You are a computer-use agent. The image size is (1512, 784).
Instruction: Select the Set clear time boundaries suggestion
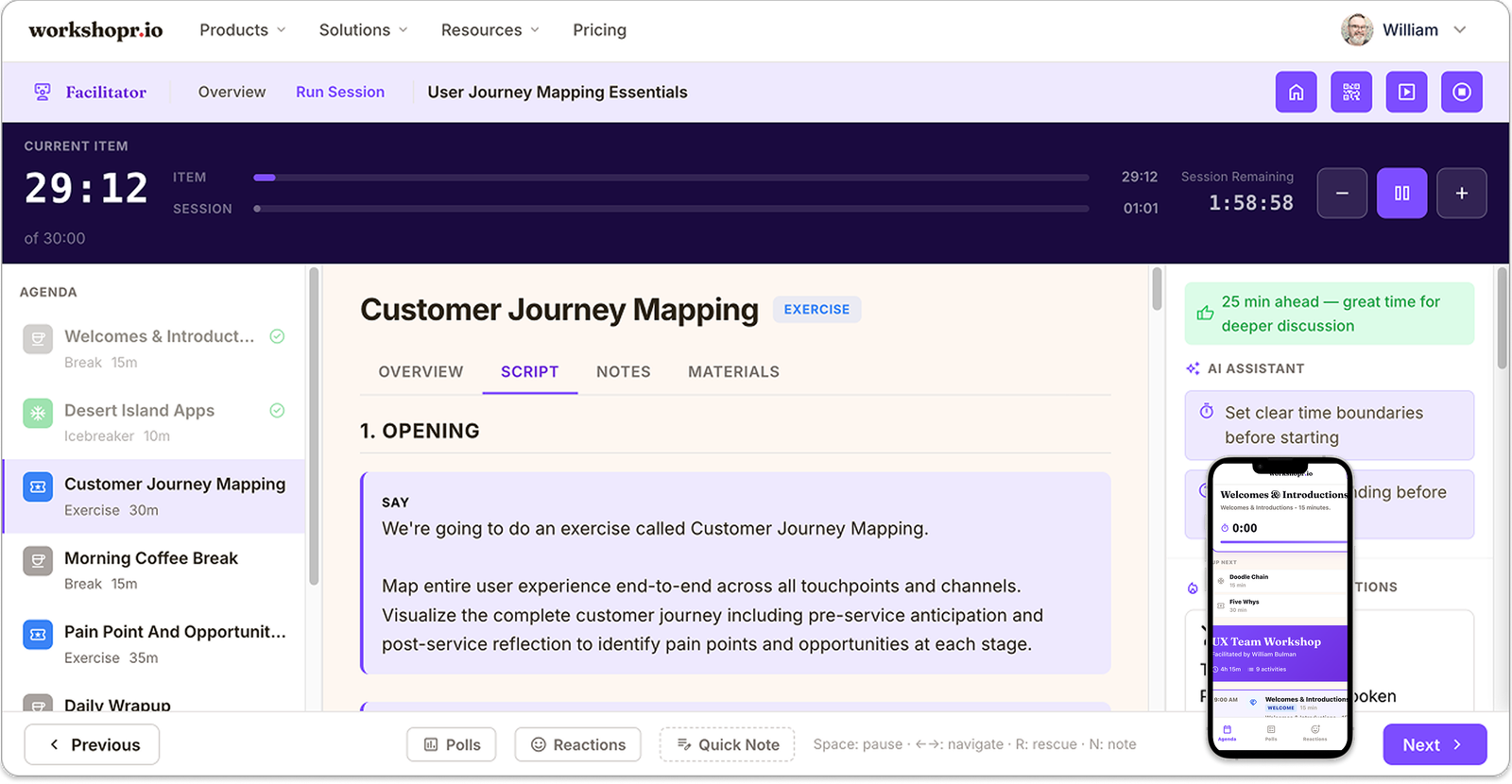pyautogui.click(x=1330, y=425)
